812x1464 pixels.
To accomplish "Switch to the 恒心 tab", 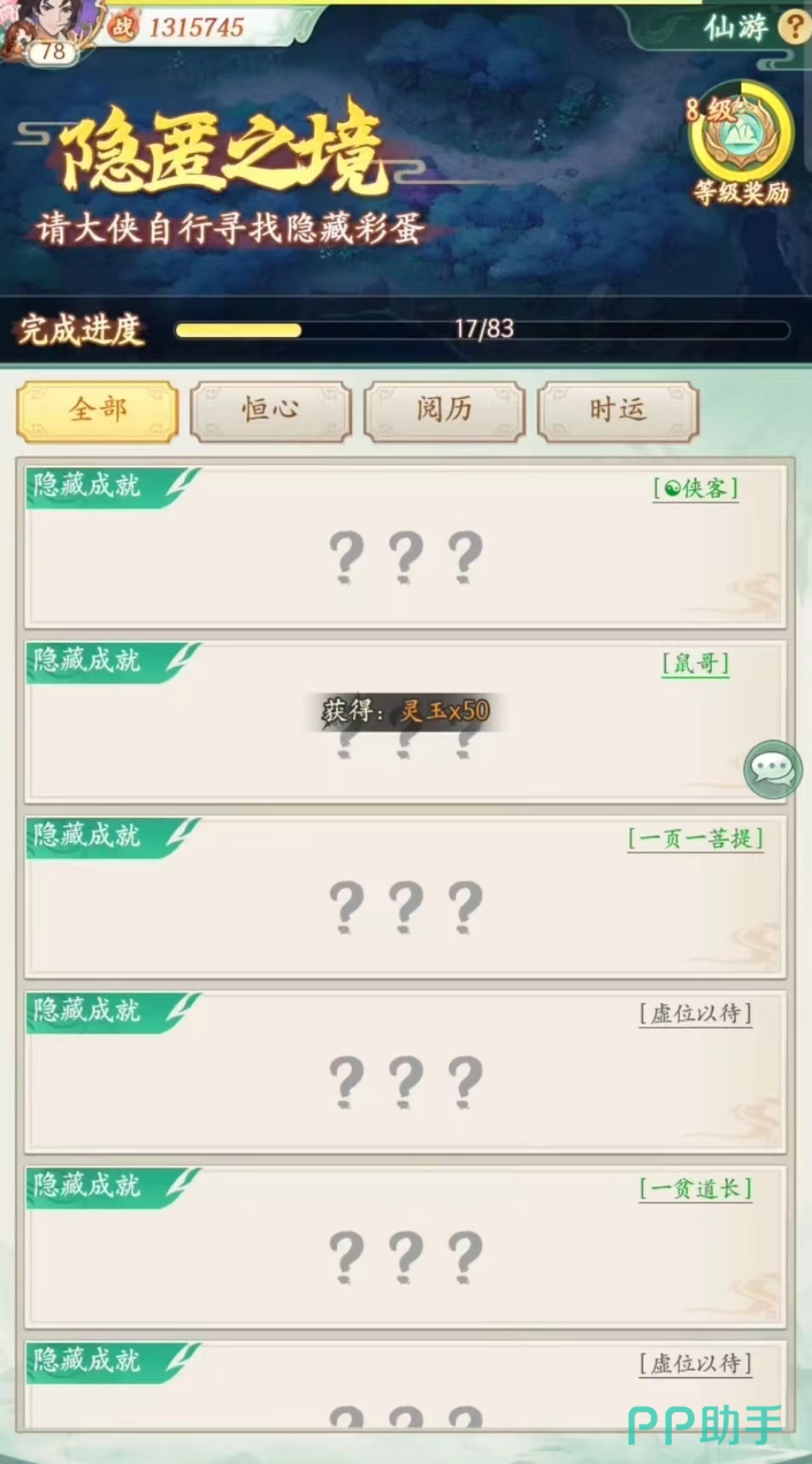I will (x=271, y=412).
